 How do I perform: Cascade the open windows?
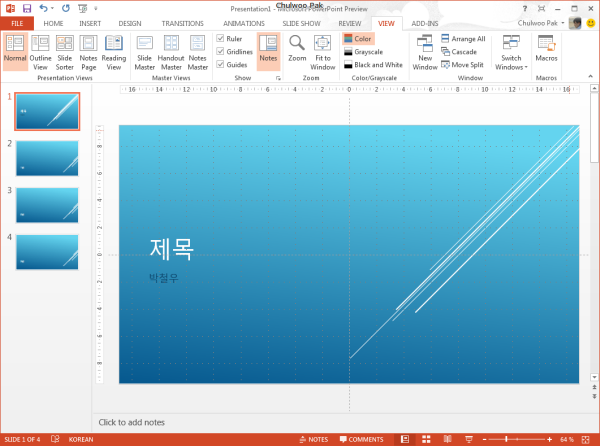[x=459, y=52]
